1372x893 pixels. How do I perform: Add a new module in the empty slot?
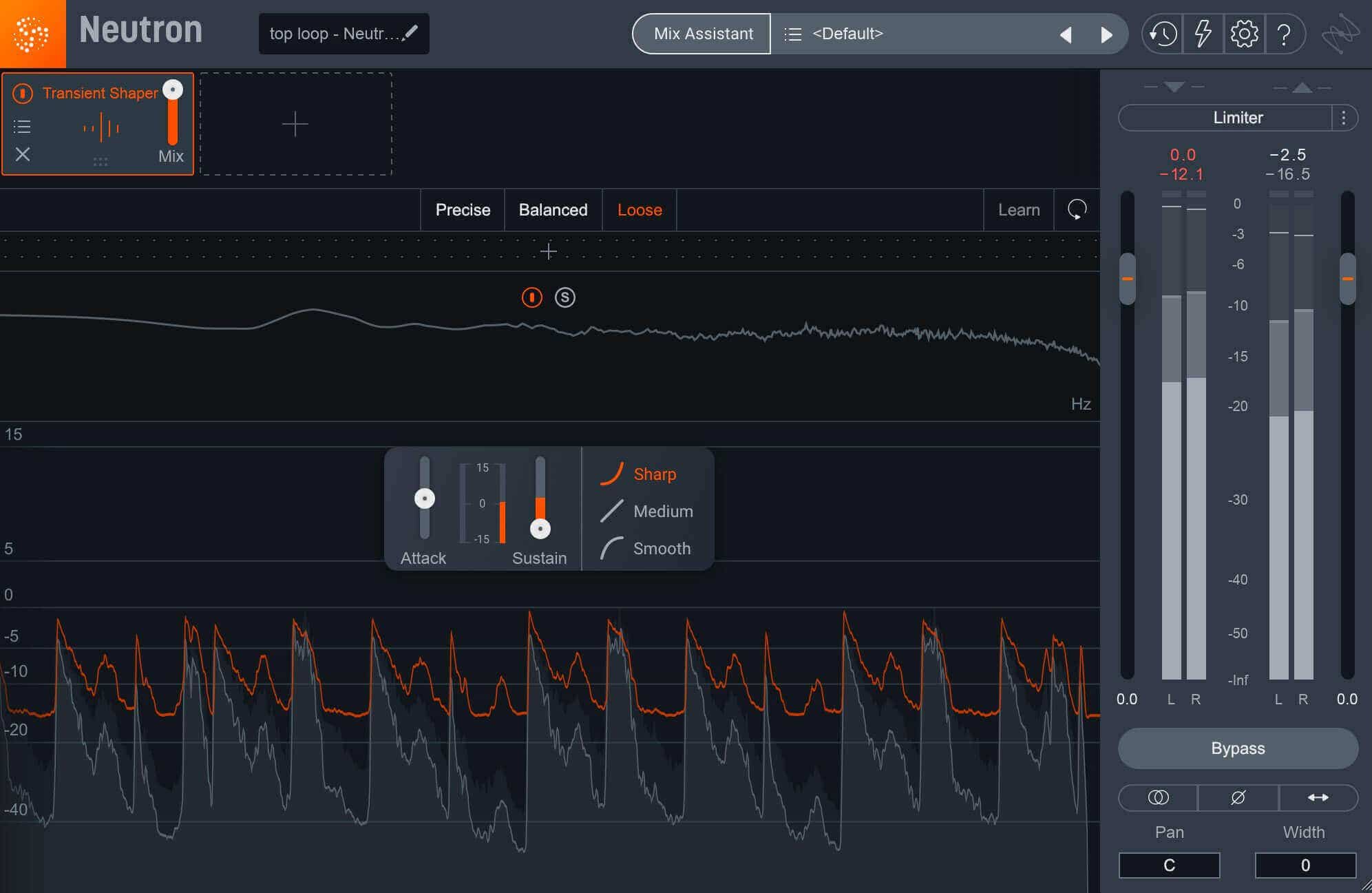pos(295,124)
